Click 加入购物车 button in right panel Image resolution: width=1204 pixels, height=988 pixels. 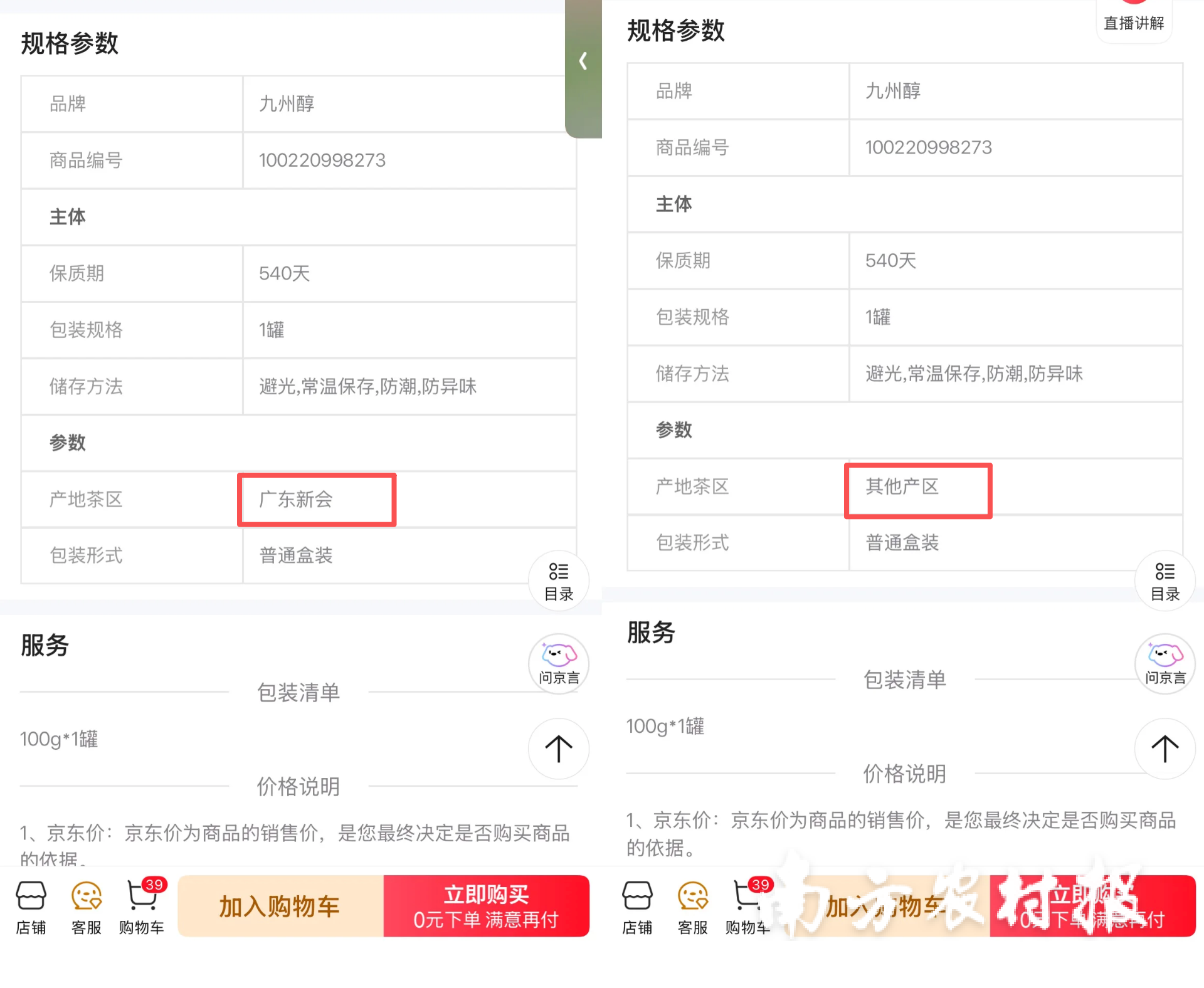coord(887,906)
